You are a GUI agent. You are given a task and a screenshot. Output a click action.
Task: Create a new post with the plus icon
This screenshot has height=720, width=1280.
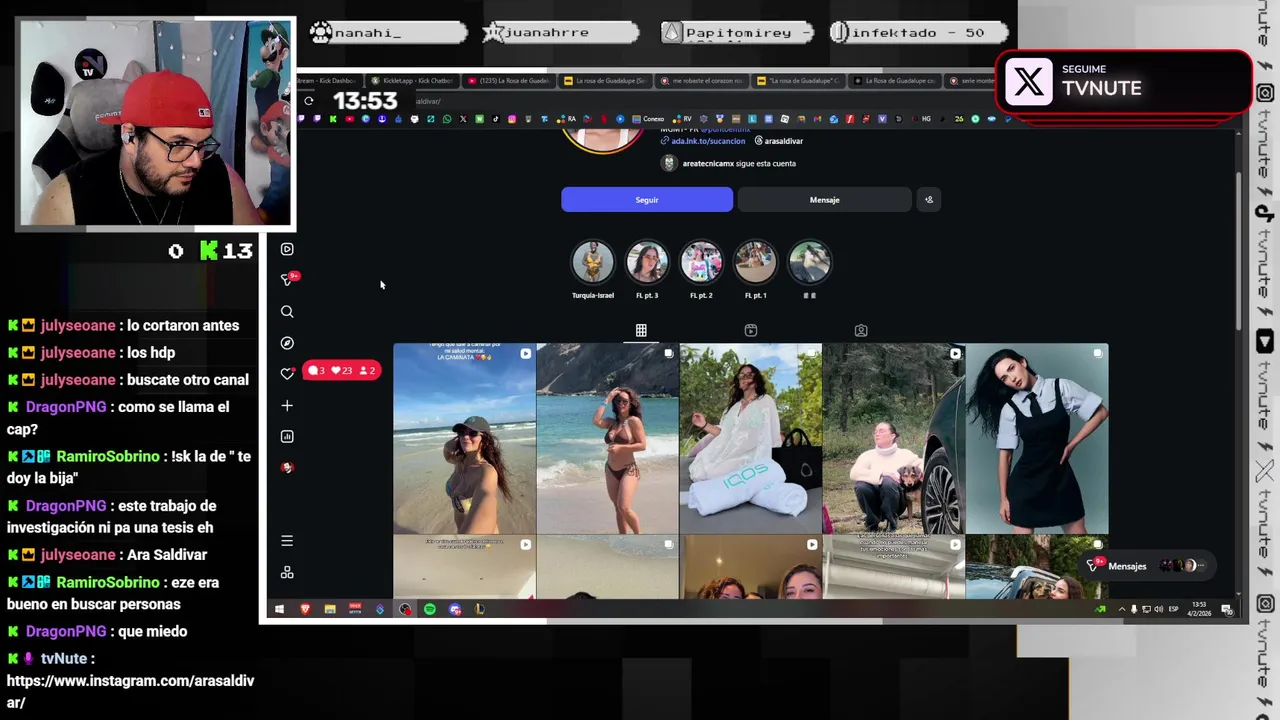(287, 405)
